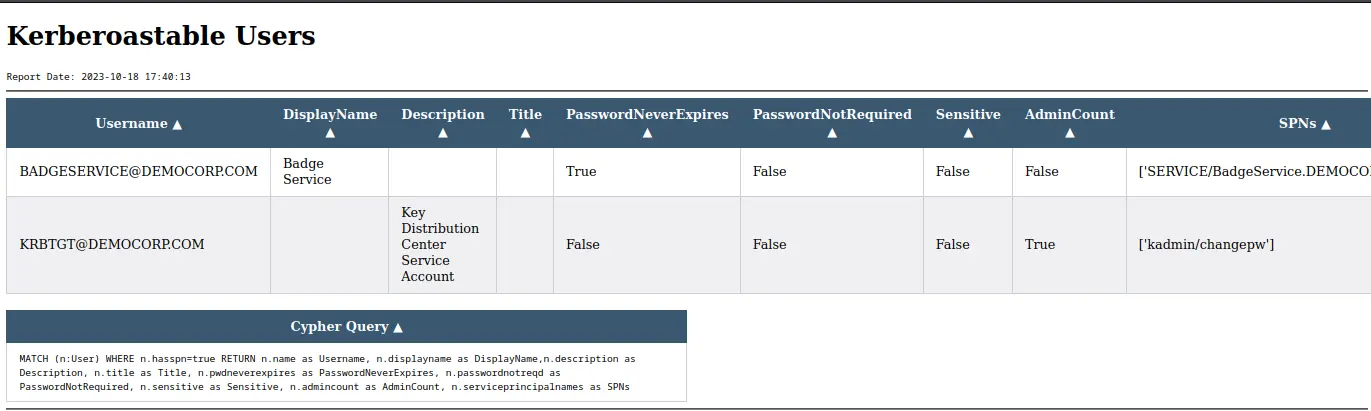This screenshot has width=1371, height=411.
Task: Click the Key Distribution Center description
Action: [x=440, y=244]
